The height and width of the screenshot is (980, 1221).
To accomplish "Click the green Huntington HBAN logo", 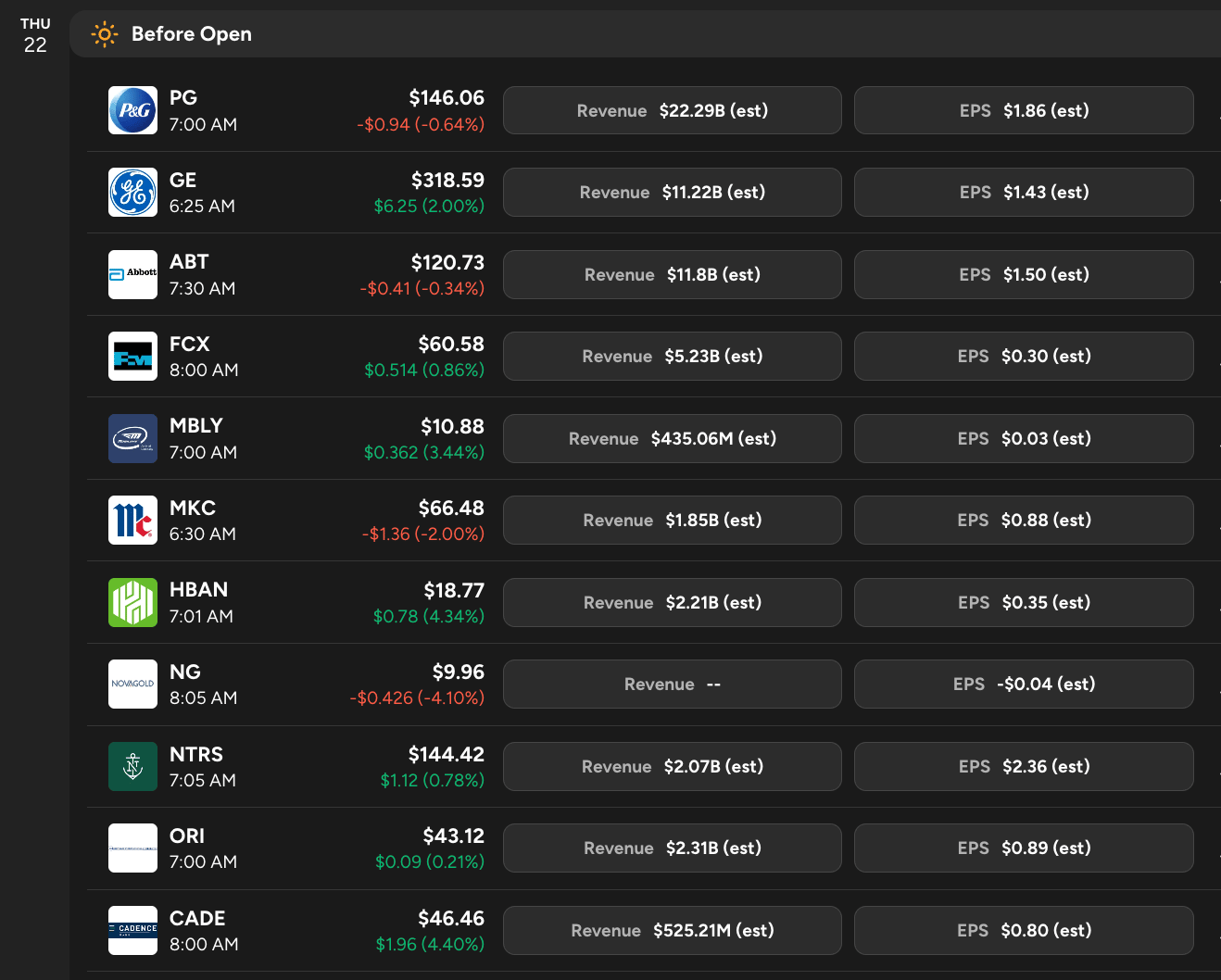I will click(132, 602).
